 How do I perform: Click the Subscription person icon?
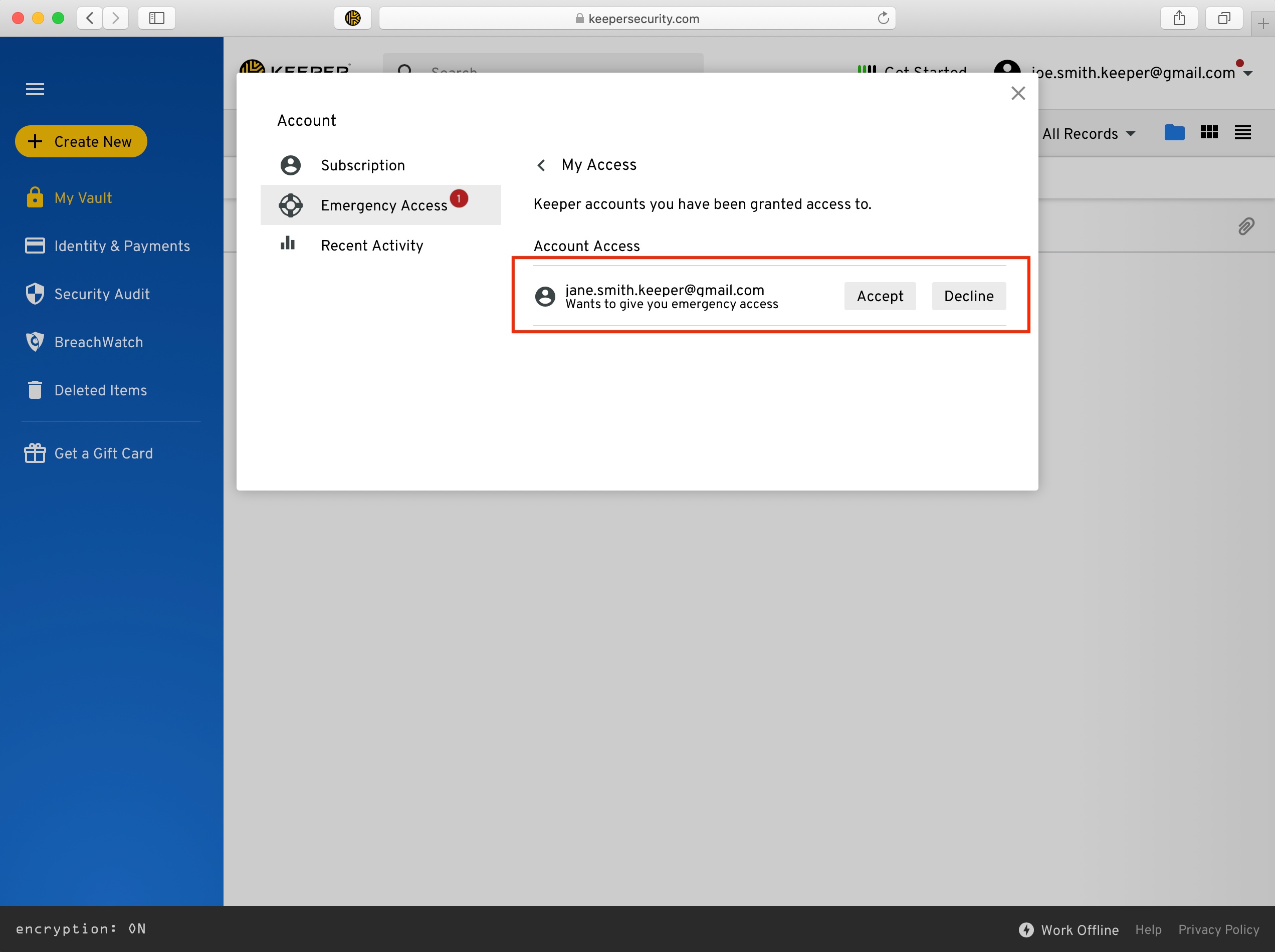pos(291,165)
